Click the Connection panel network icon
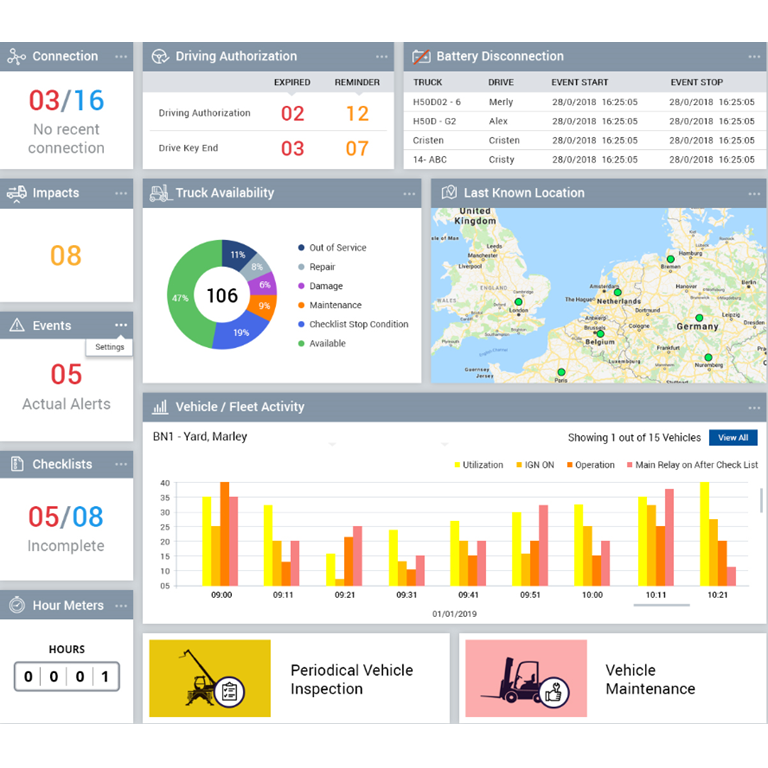Viewport: 768px width, 768px height. pos(16,57)
